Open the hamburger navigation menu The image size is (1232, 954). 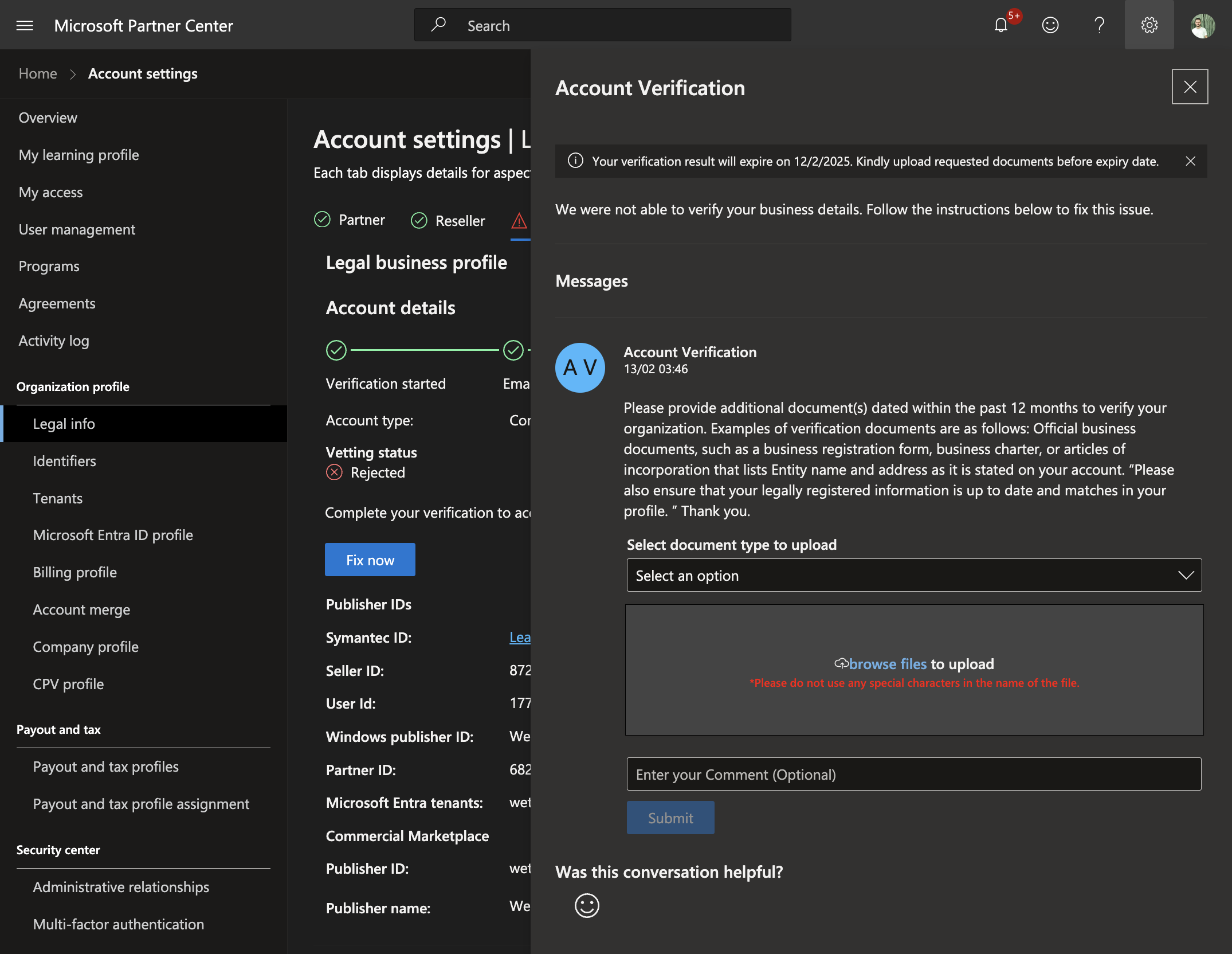25,26
